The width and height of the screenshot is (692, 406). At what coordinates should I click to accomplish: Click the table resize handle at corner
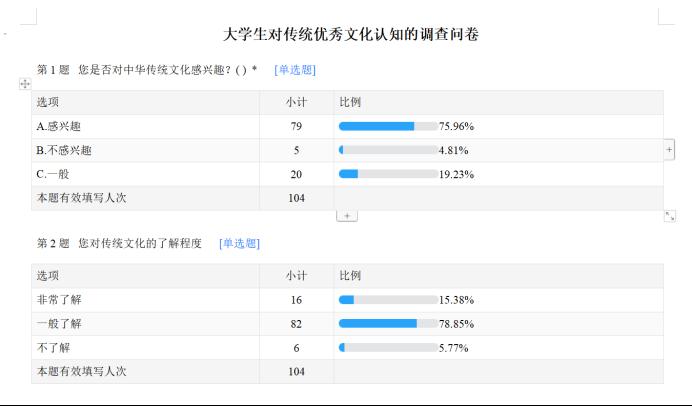click(x=670, y=216)
